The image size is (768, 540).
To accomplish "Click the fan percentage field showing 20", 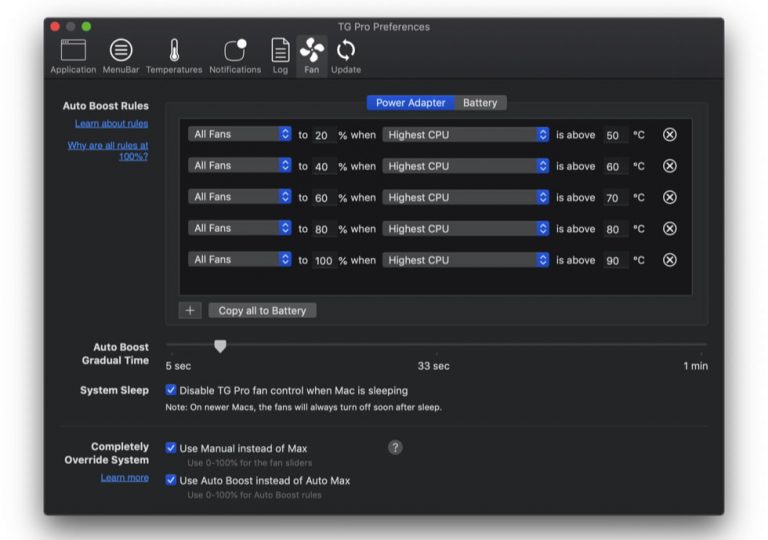I will (x=323, y=135).
